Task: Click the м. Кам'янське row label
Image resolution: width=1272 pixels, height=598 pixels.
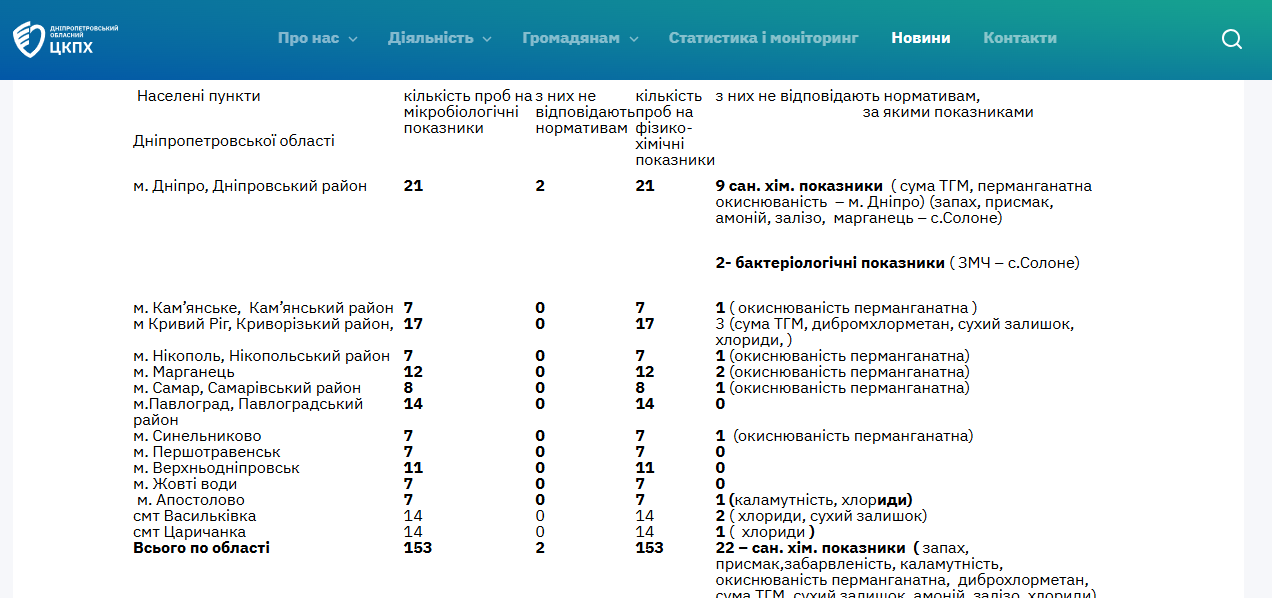Action: [x=186, y=308]
